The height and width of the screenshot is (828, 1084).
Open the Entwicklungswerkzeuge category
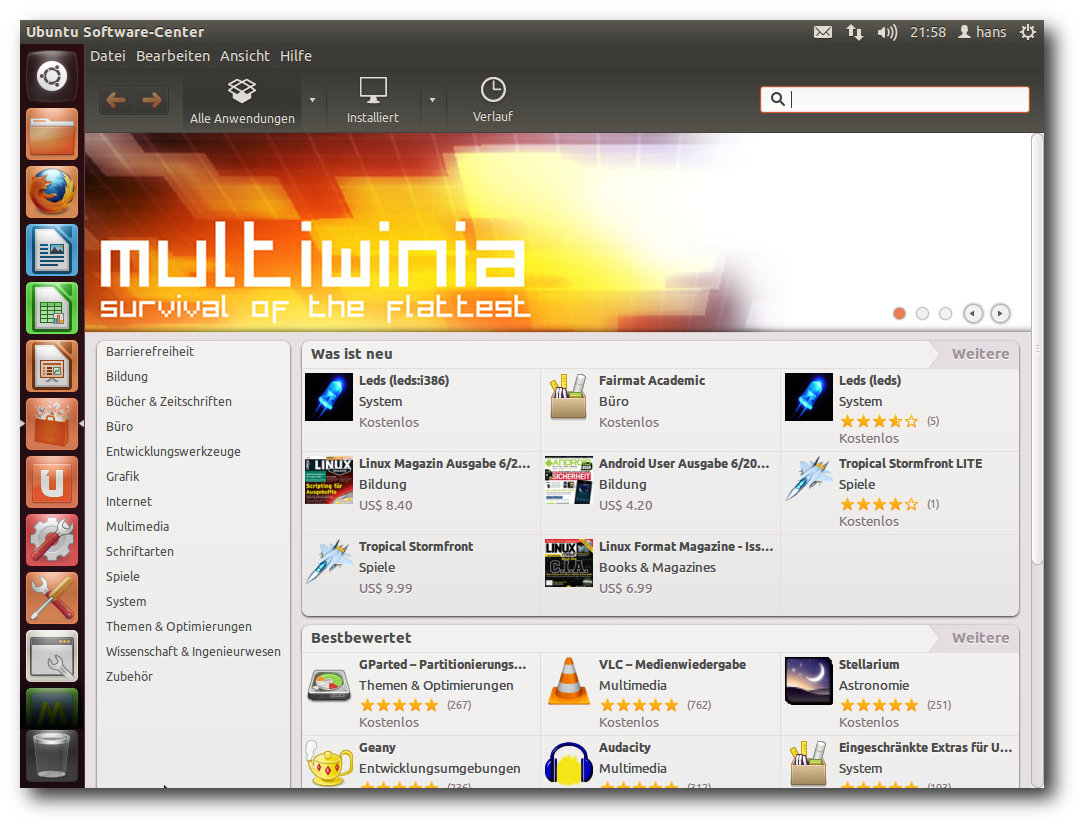tap(174, 451)
